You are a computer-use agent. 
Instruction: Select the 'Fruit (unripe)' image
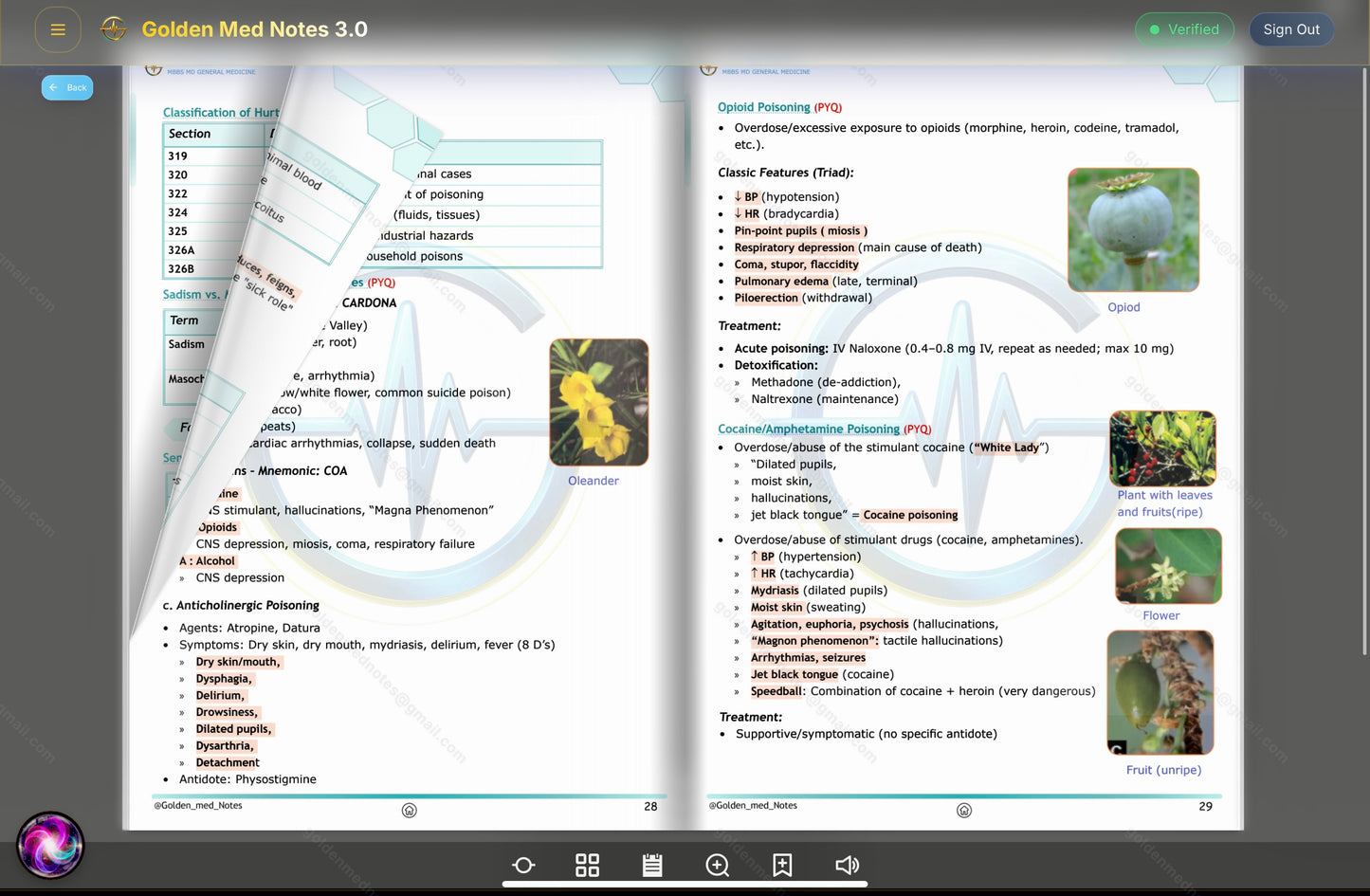(1160, 692)
